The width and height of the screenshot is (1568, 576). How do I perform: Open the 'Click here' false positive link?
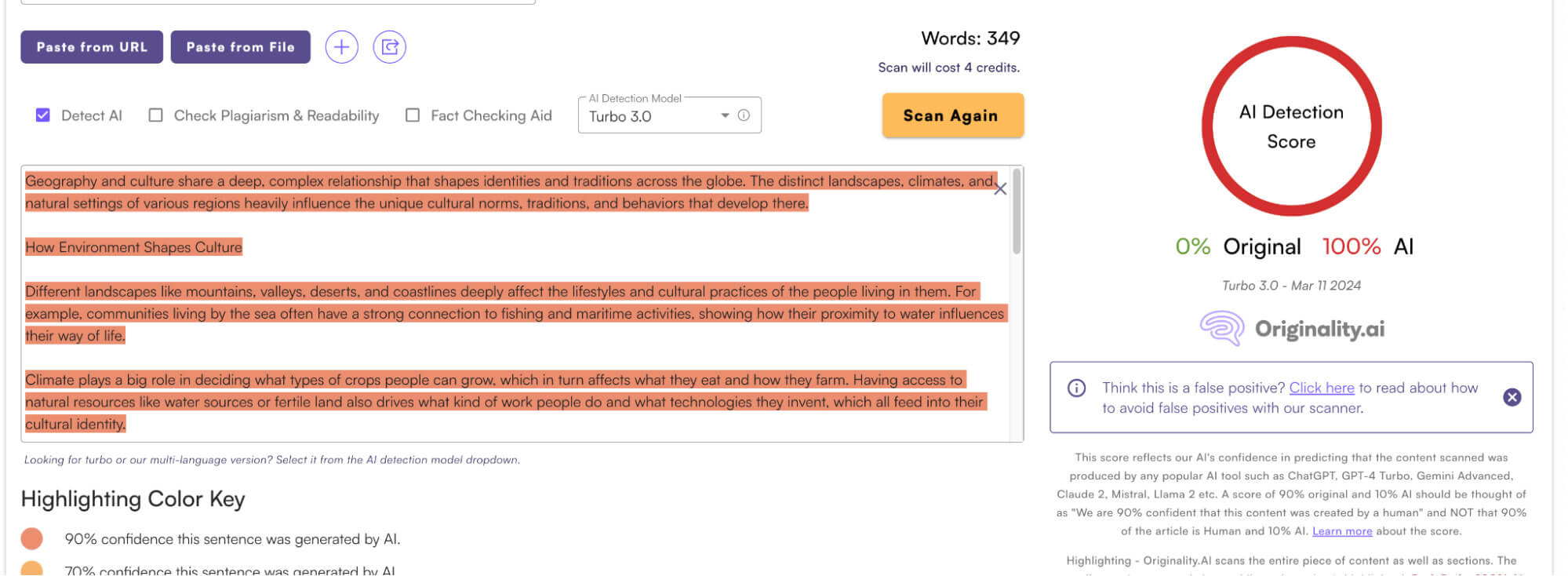point(1321,388)
